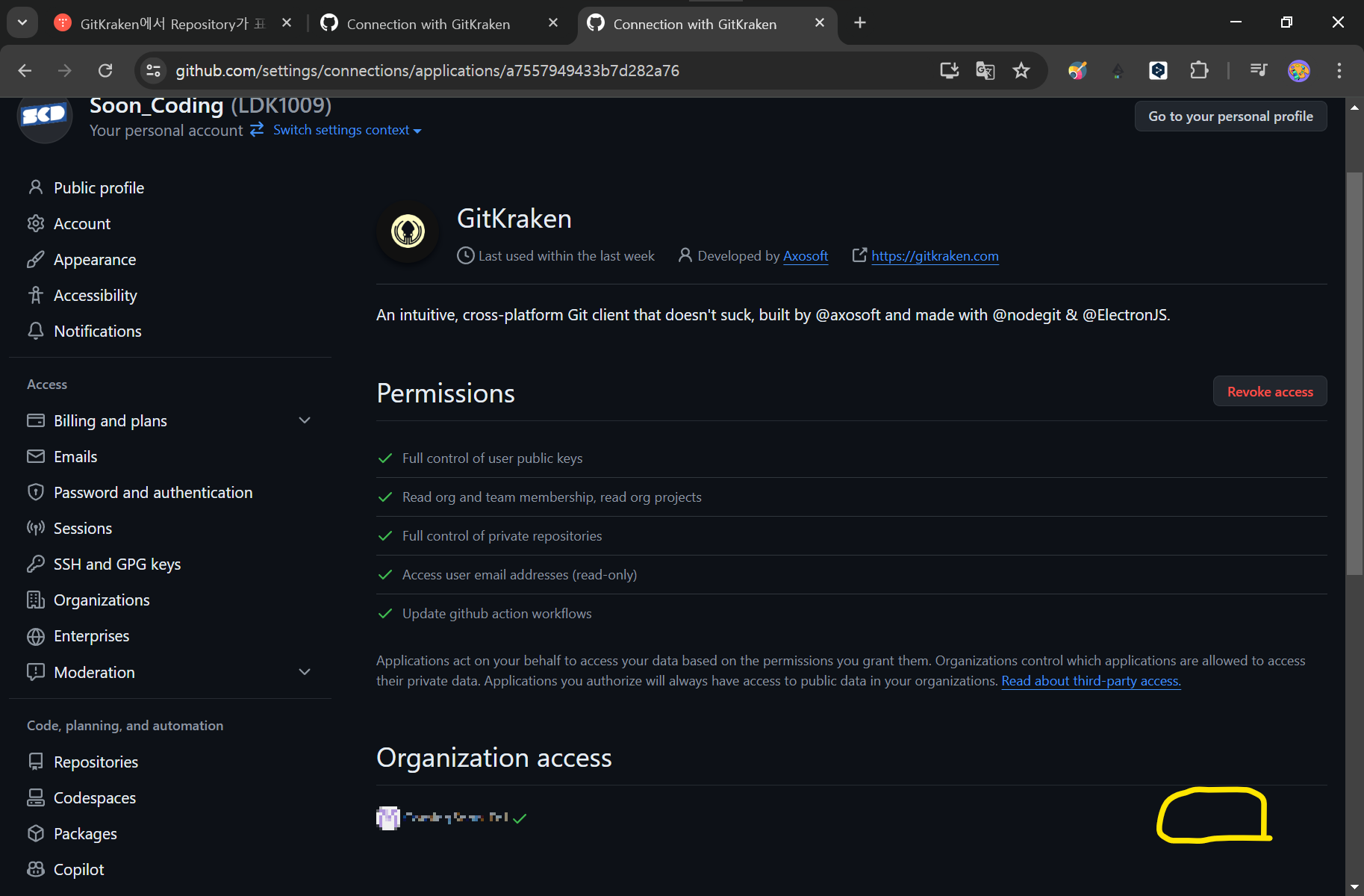Screen dimensions: 1364x896
Task: Click the Appearance paintbrush icon
Action: click(35, 259)
